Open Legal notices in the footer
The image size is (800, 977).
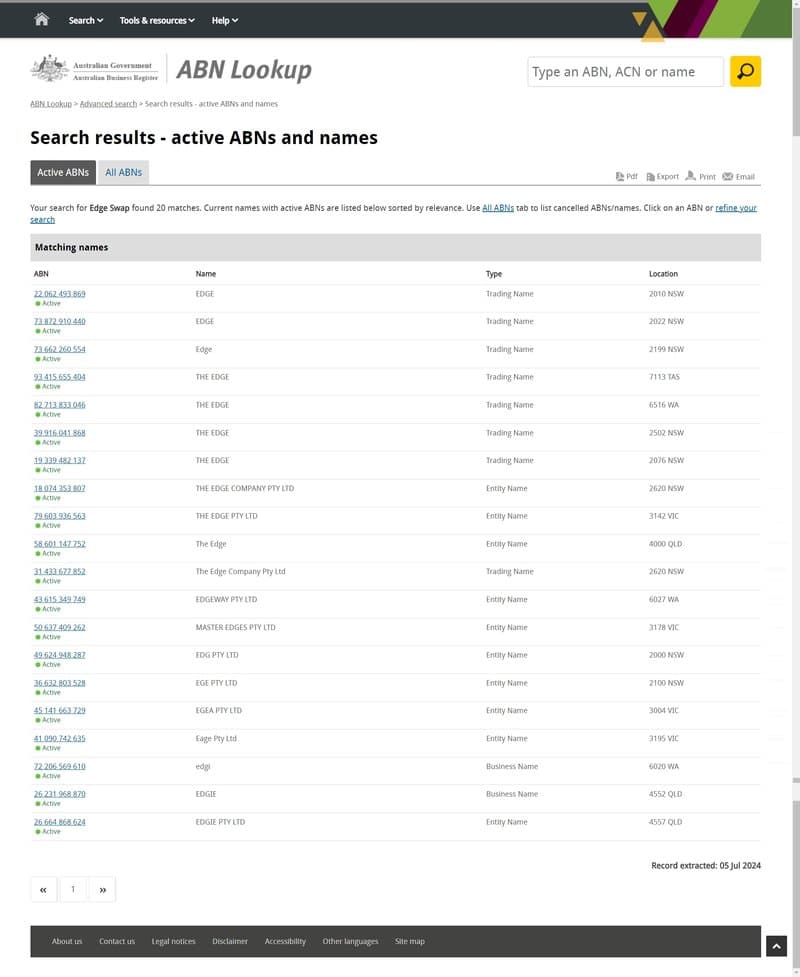click(x=174, y=941)
